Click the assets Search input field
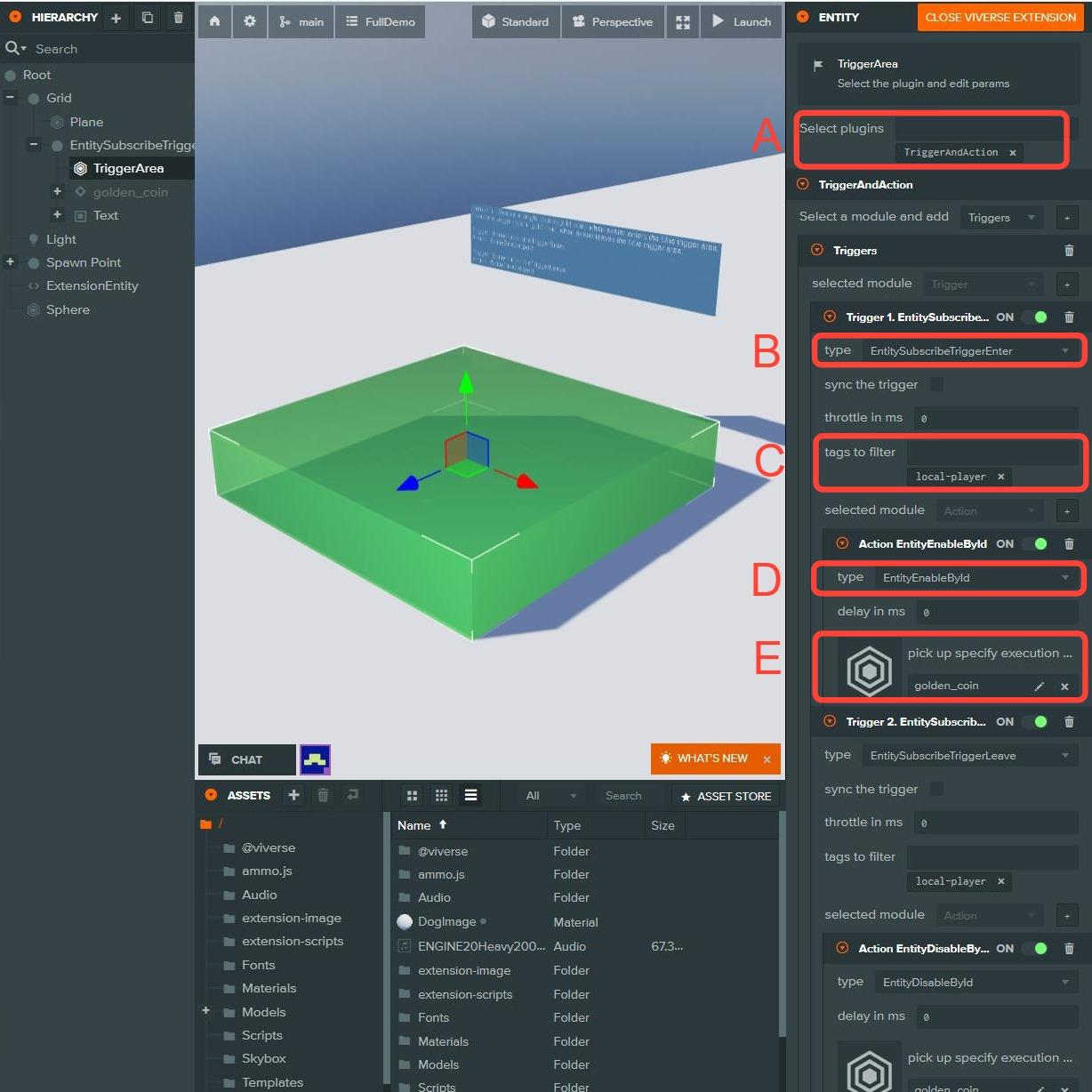 (x=631, y=796)
